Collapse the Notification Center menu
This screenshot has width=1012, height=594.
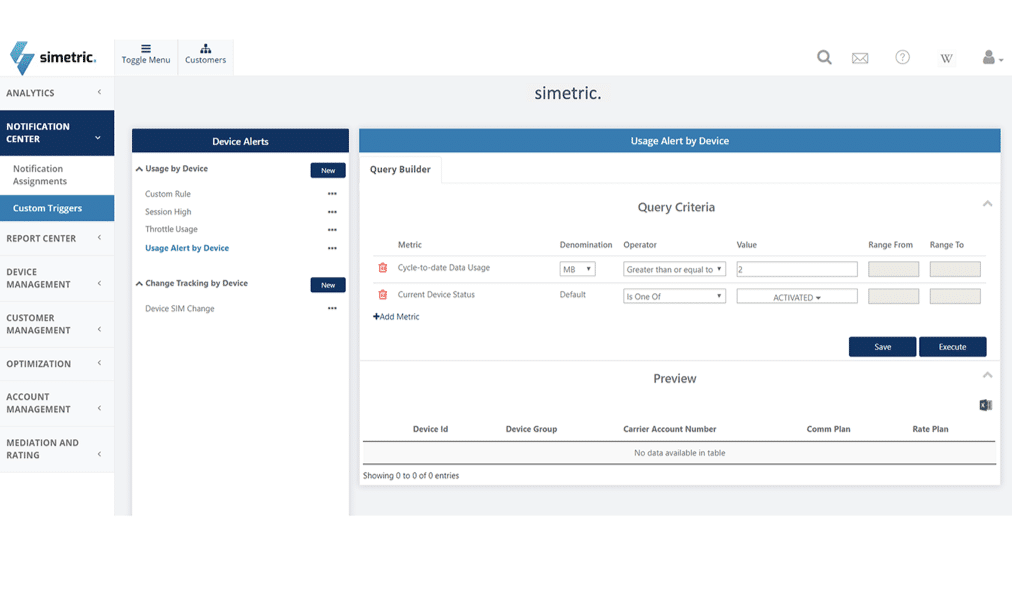[x=57, y=133]
